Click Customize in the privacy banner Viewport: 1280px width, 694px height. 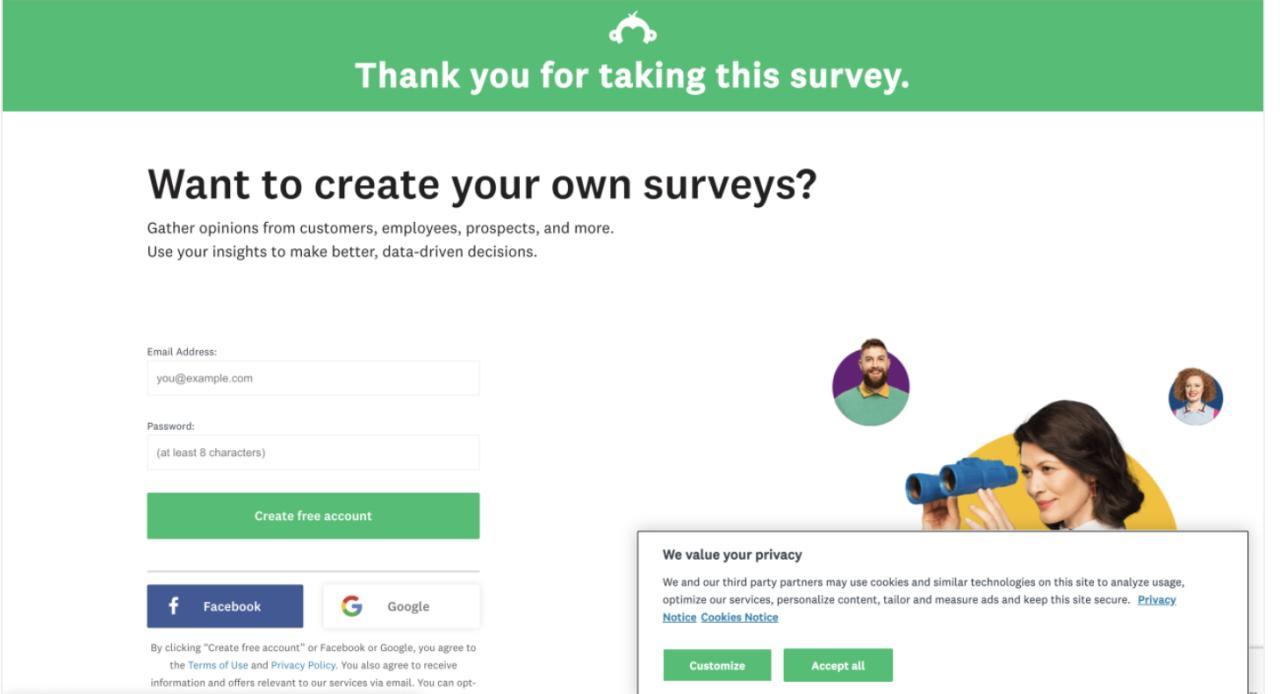click(x=717, y=665)
